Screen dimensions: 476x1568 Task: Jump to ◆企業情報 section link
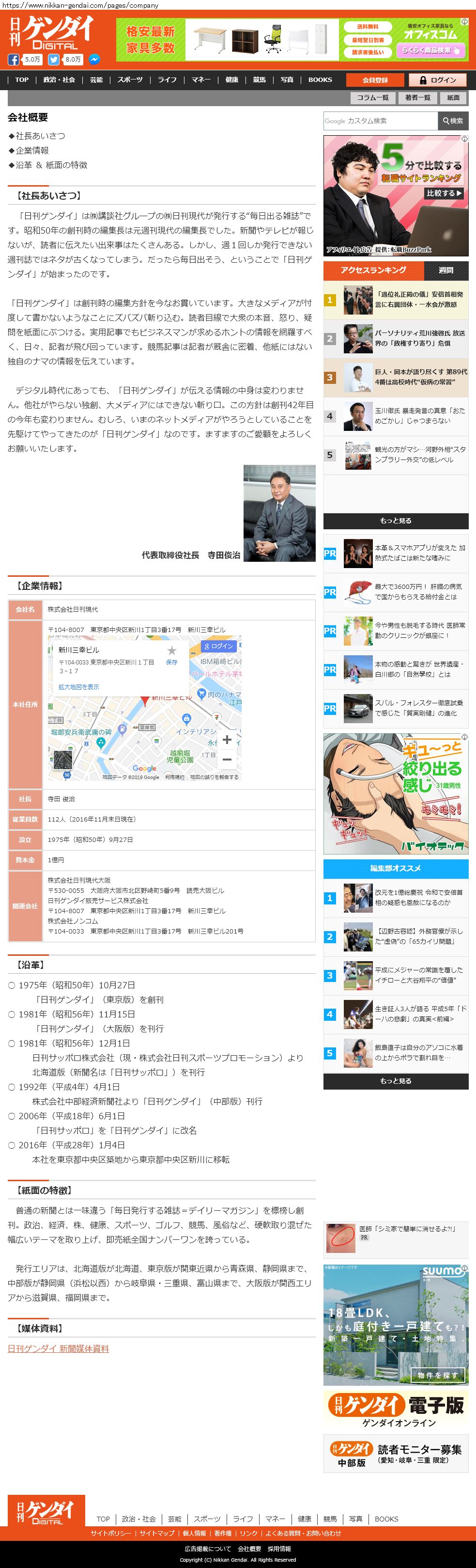[28, 150]
